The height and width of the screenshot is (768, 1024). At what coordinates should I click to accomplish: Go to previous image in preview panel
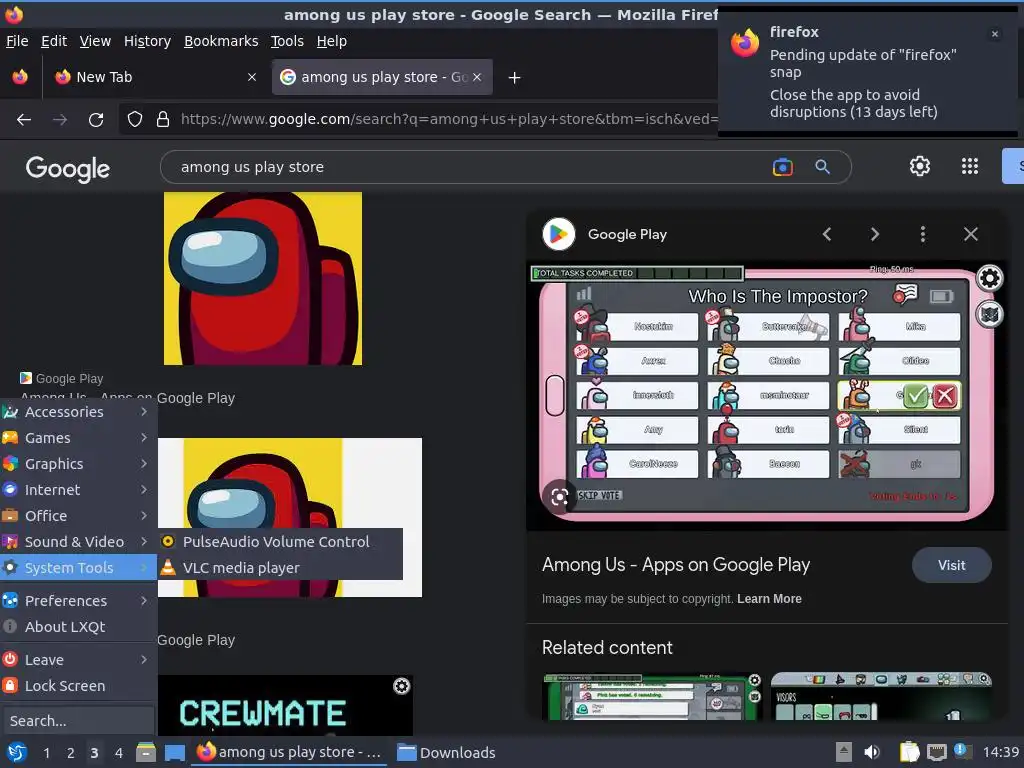pos(827,234)
